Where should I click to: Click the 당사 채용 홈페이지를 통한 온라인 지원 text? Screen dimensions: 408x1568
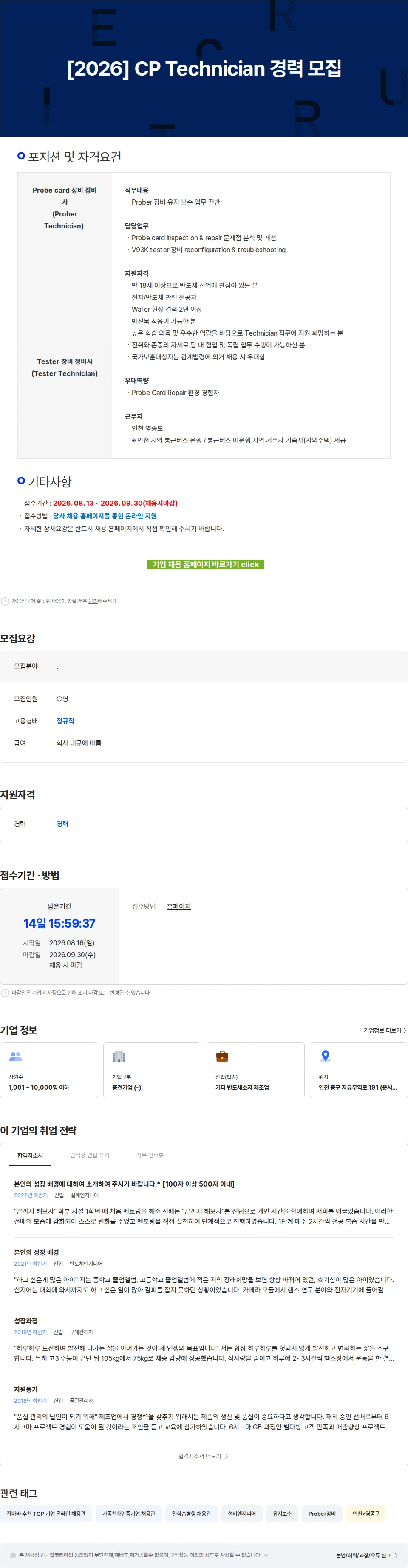tap(105, 515)
